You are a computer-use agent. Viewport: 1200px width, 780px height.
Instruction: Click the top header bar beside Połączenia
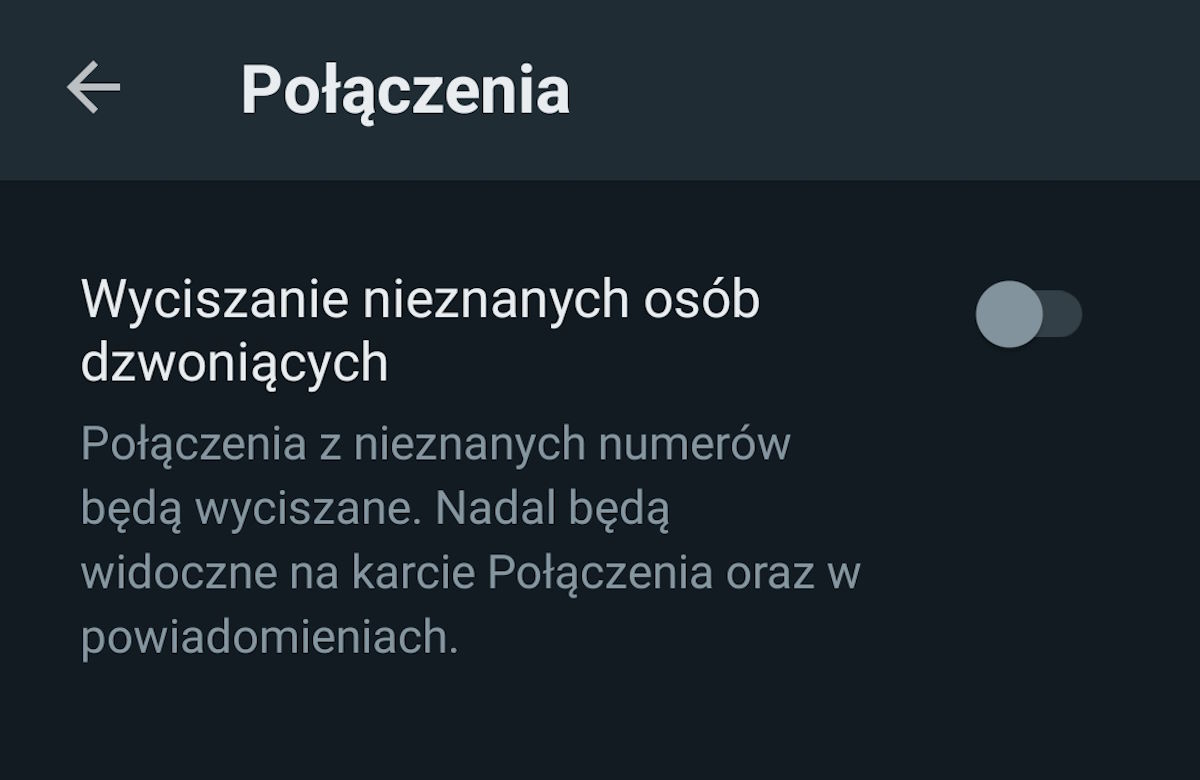point(850,90)
